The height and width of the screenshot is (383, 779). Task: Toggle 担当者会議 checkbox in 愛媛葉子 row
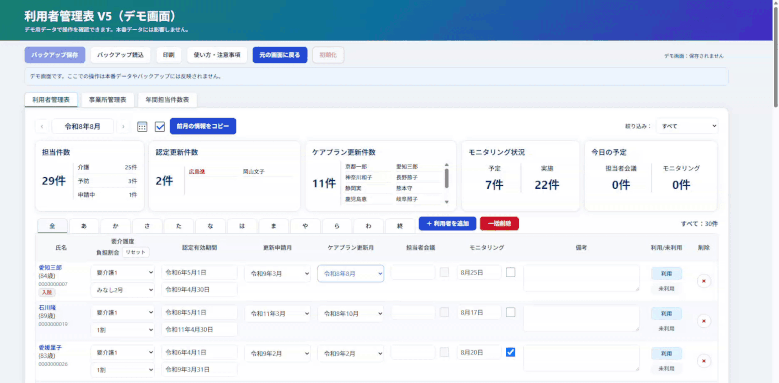click(445, 352)
